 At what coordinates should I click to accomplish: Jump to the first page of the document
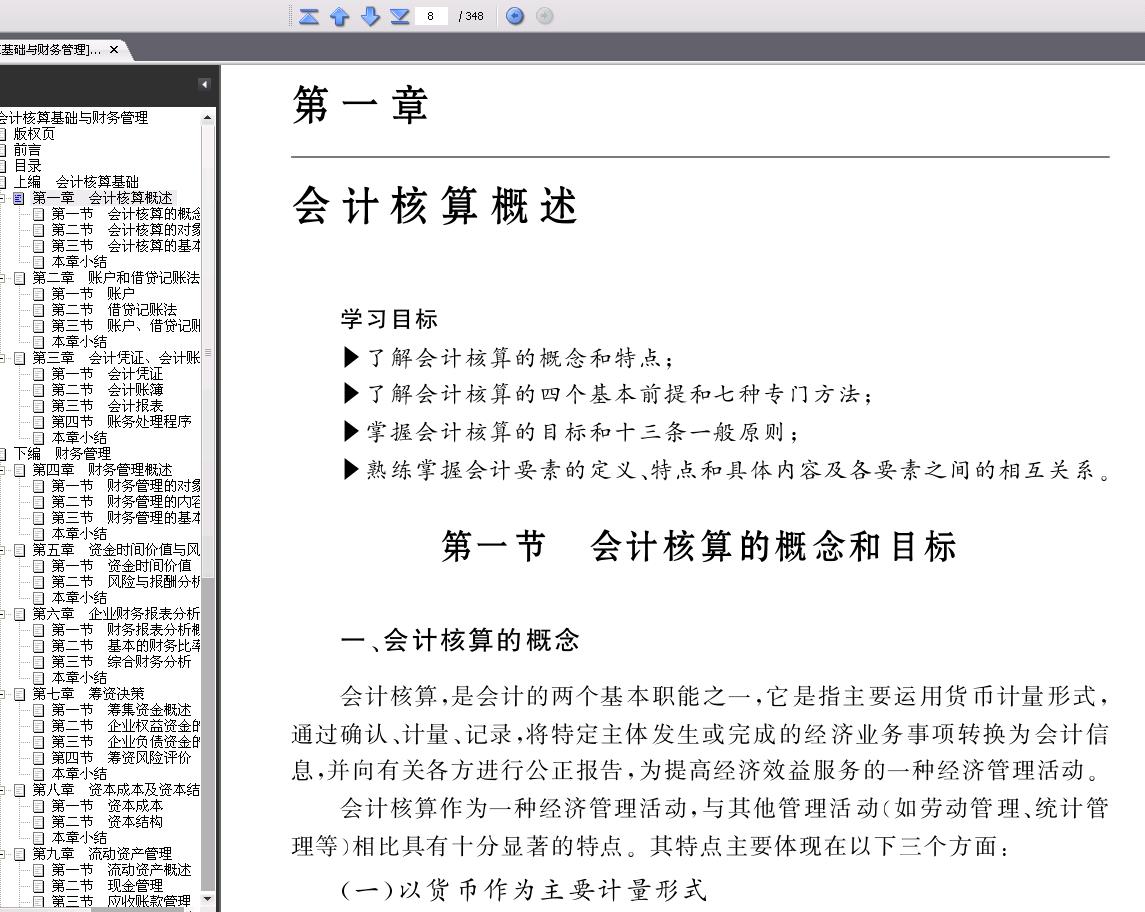[x=309, y=16]
